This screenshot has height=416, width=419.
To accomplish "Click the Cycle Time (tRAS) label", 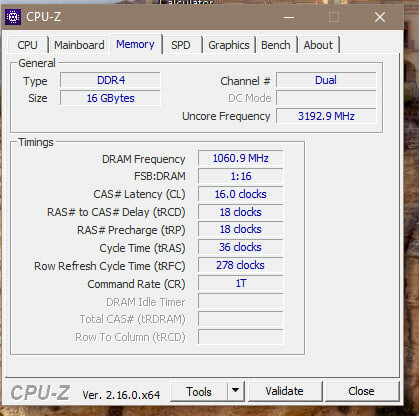I will point(142,248).
